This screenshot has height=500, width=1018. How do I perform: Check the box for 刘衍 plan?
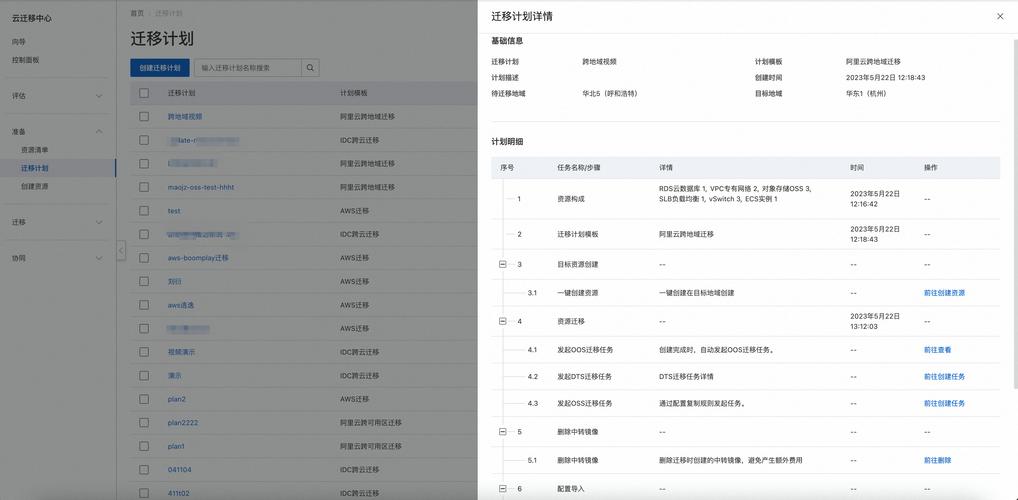click(144, 282)
